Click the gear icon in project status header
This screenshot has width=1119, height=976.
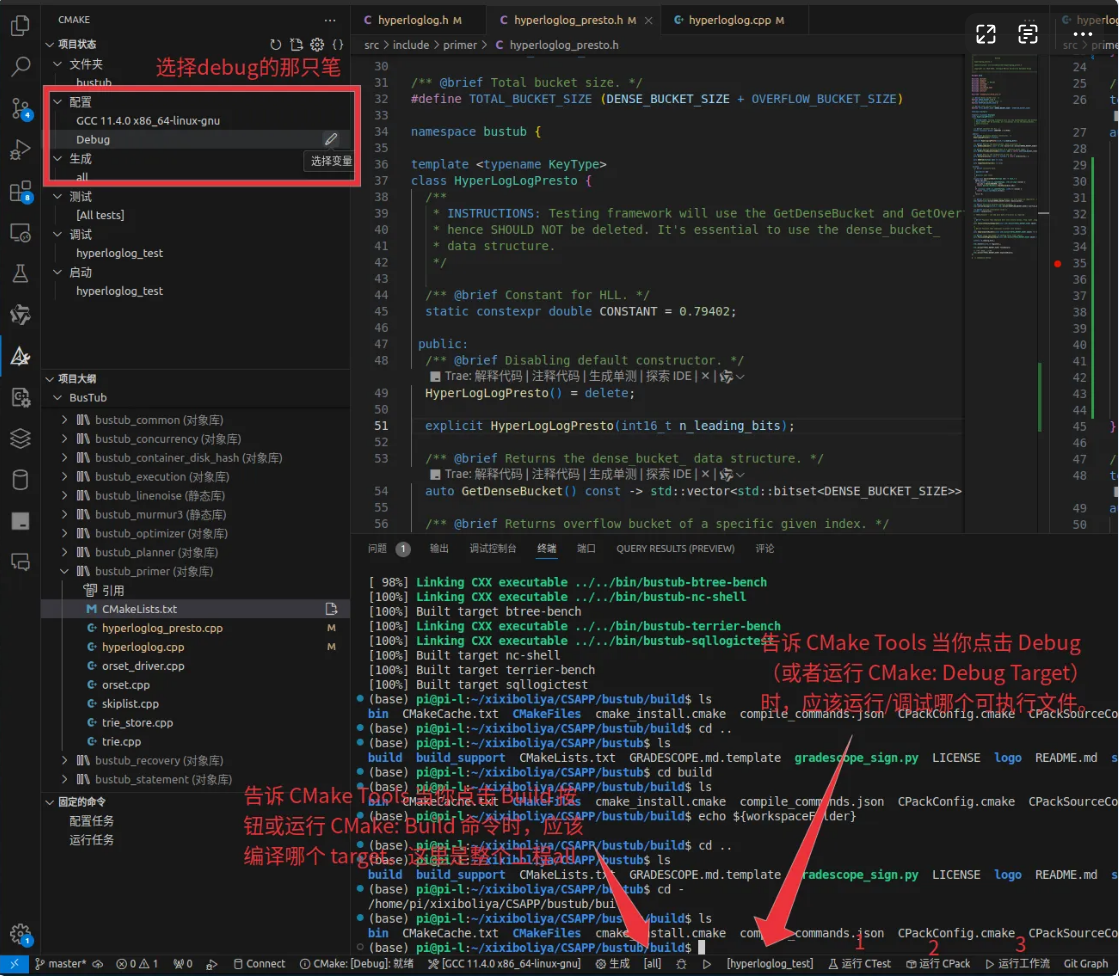point(317,45)
